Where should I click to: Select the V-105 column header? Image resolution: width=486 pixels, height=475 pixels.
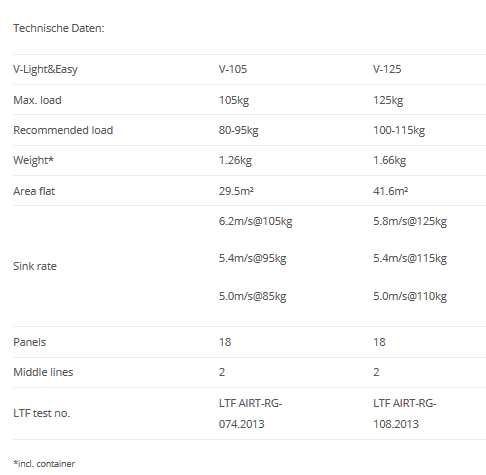coord(233,69)
